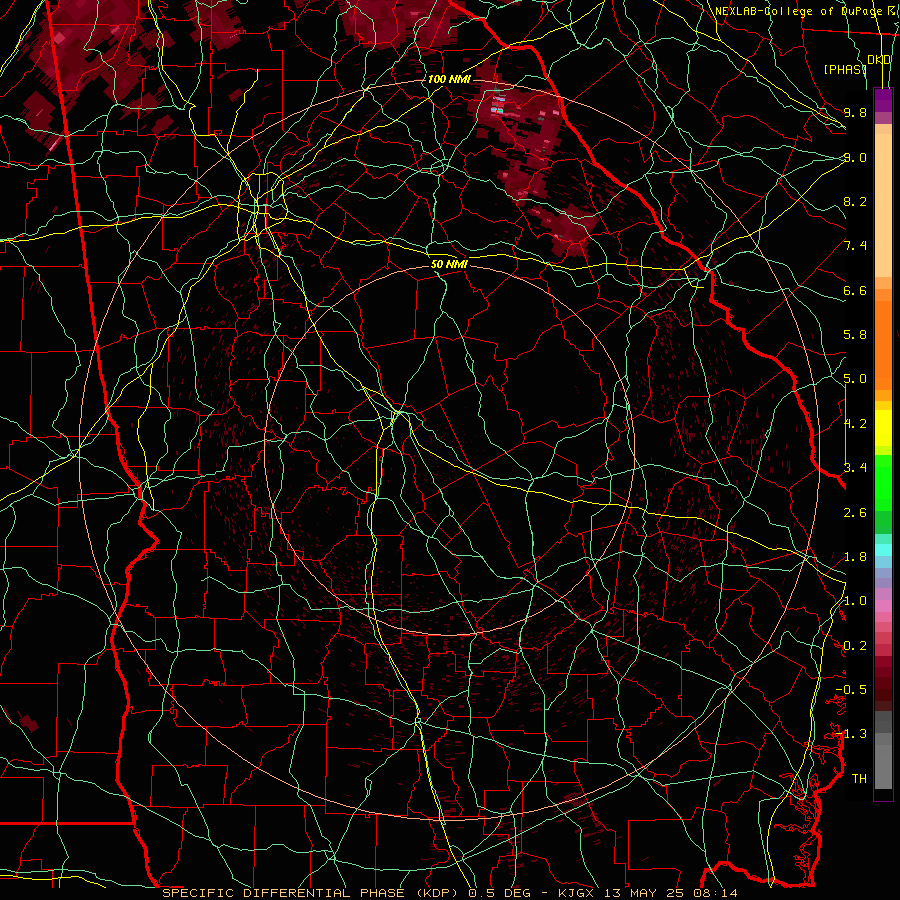Select the 7.4 value on the scale
The image size is (900, 900).
855,246
